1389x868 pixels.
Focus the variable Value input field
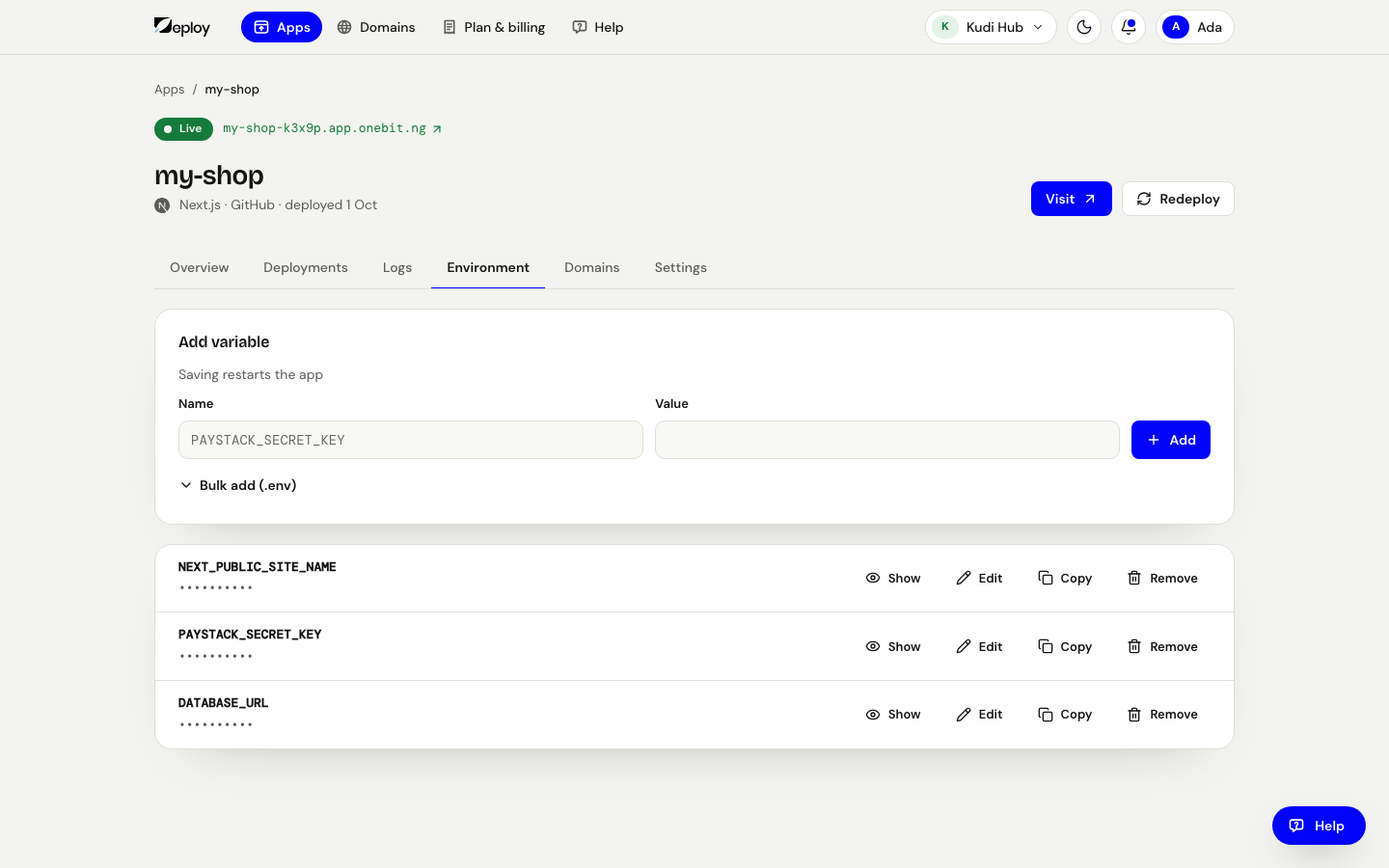click(887, 440)
